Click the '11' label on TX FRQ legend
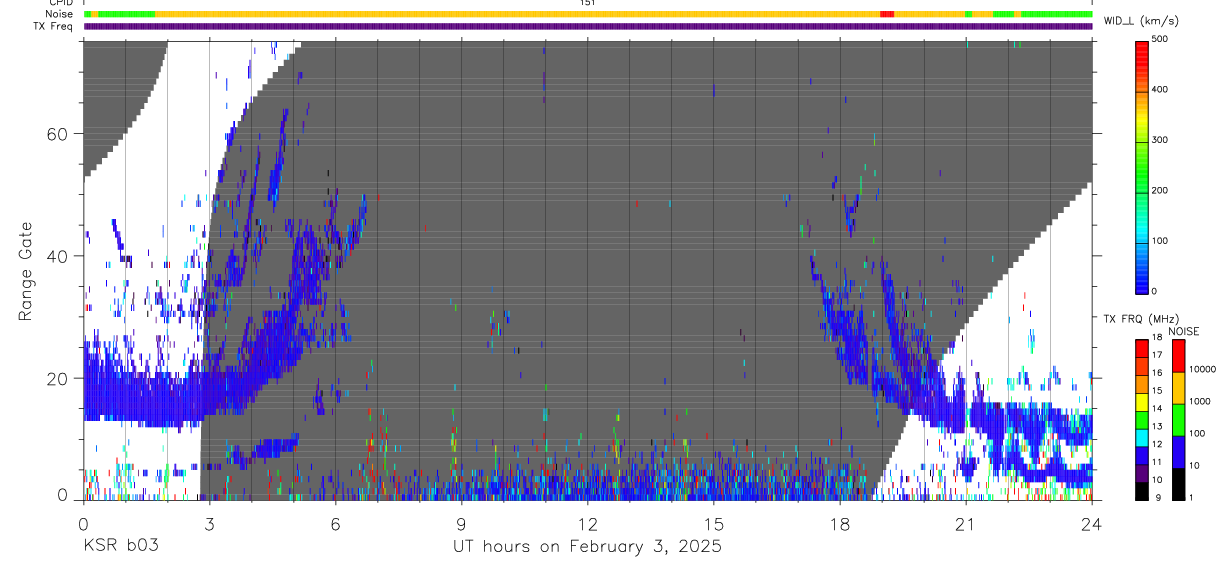Viewport: 1228px width, 567px height. pyautogui.click(x=1158, y=463)
